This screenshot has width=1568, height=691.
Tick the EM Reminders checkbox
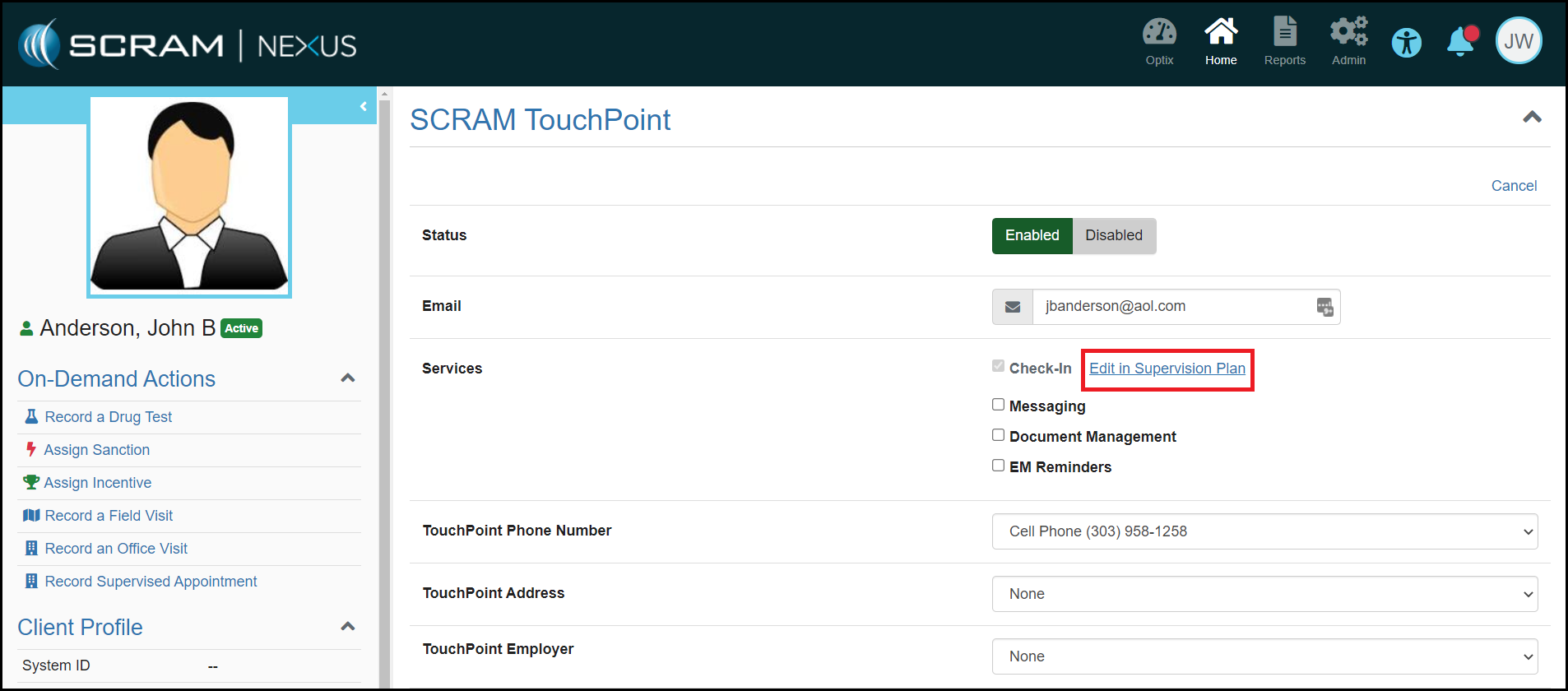coord(998,466)
